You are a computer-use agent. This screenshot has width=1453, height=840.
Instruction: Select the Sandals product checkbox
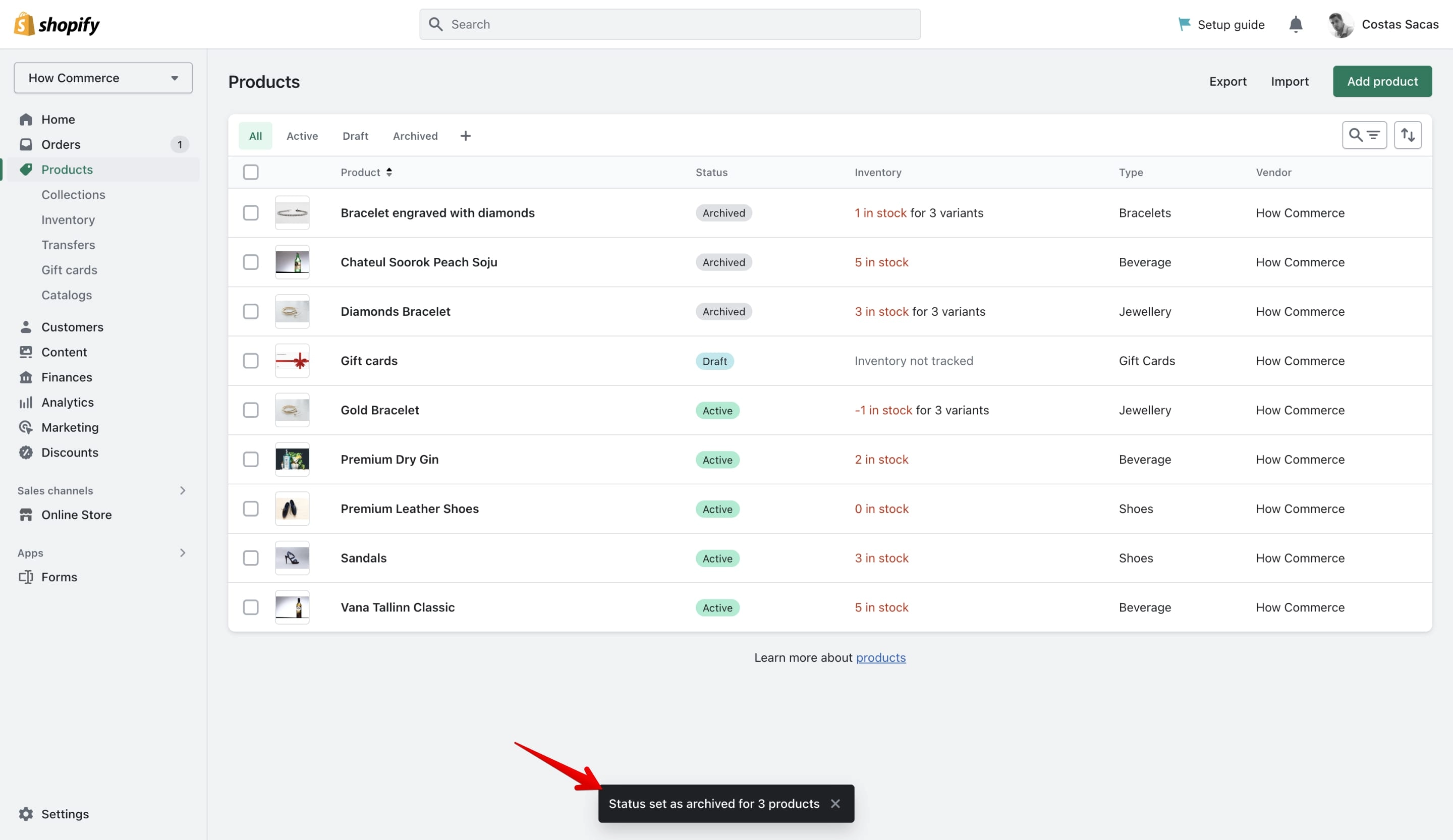251,557
